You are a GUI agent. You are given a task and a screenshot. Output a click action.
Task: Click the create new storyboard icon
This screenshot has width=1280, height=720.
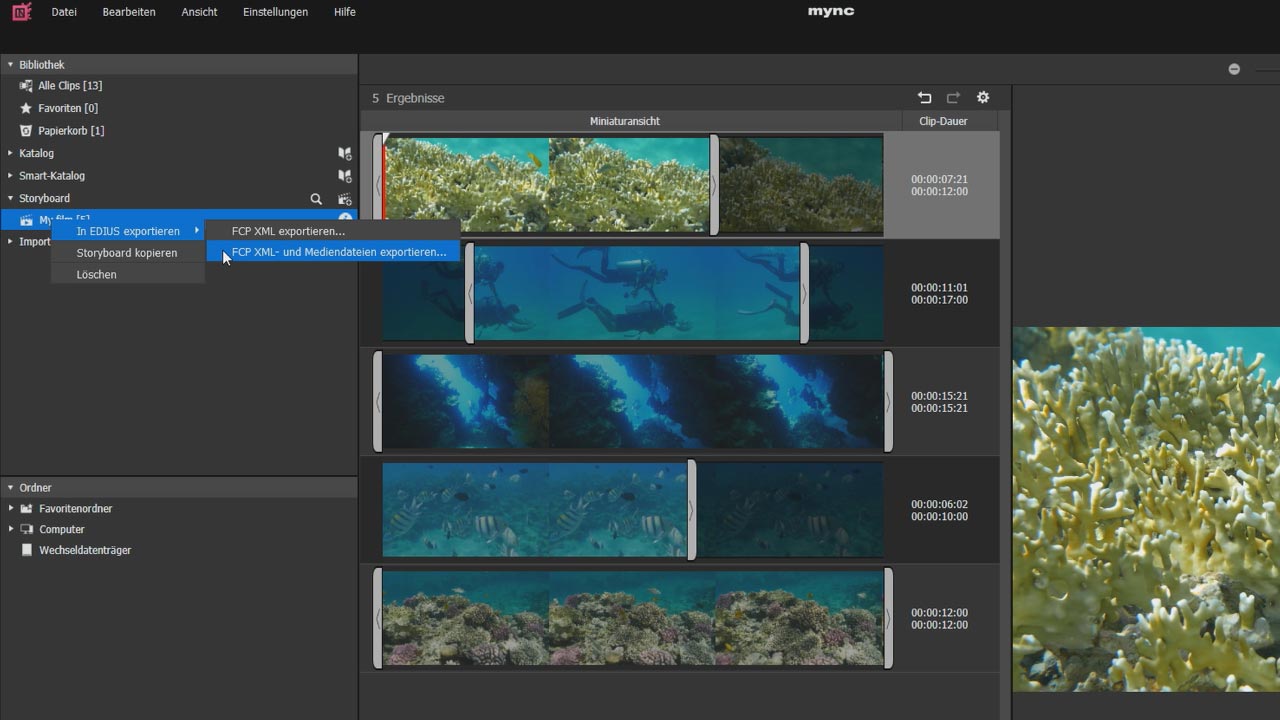tap(344, 199)
